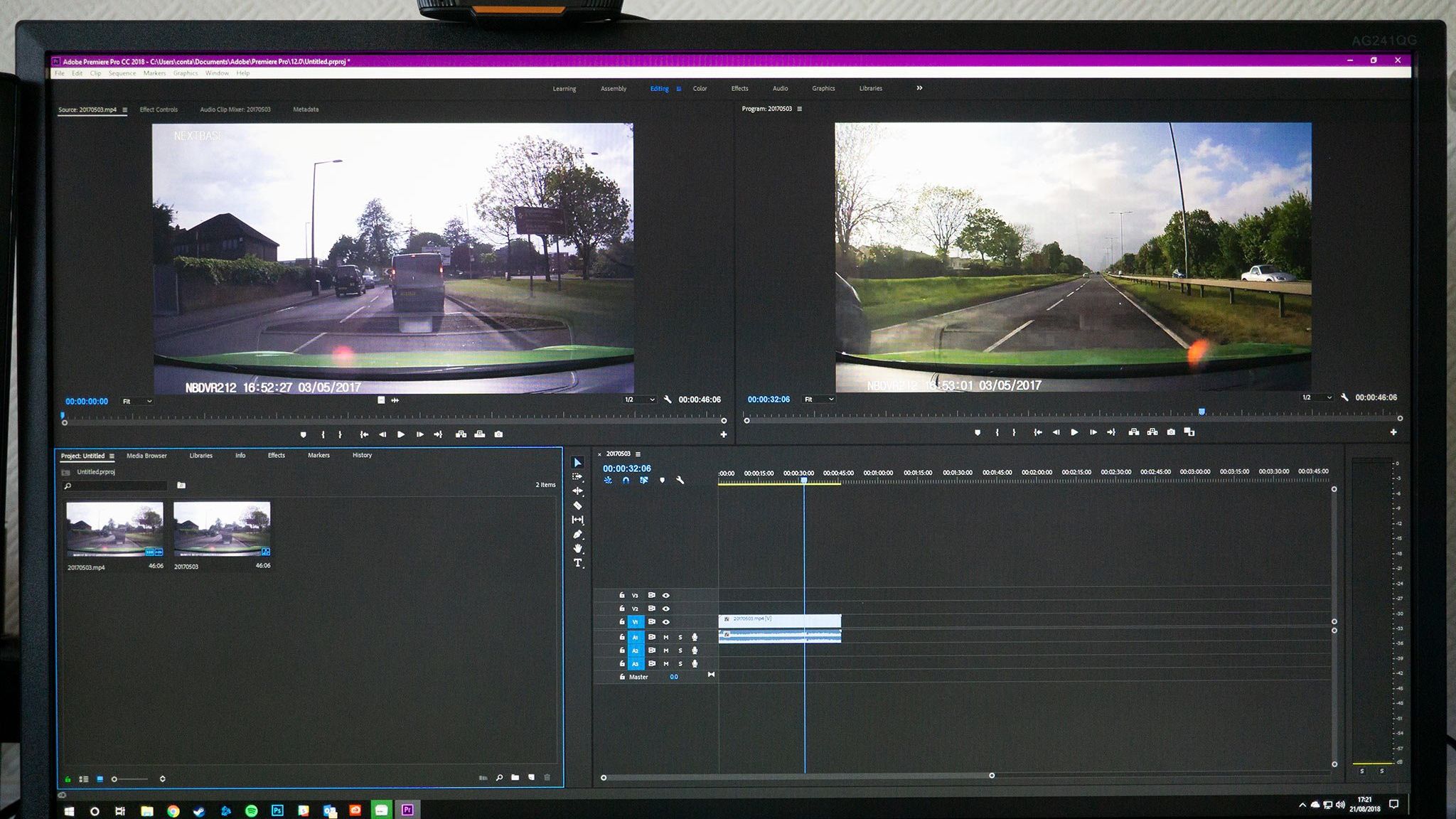Mute audio track A1
The width and height of the screenshot is (1456, 819).
click(666, 637)
